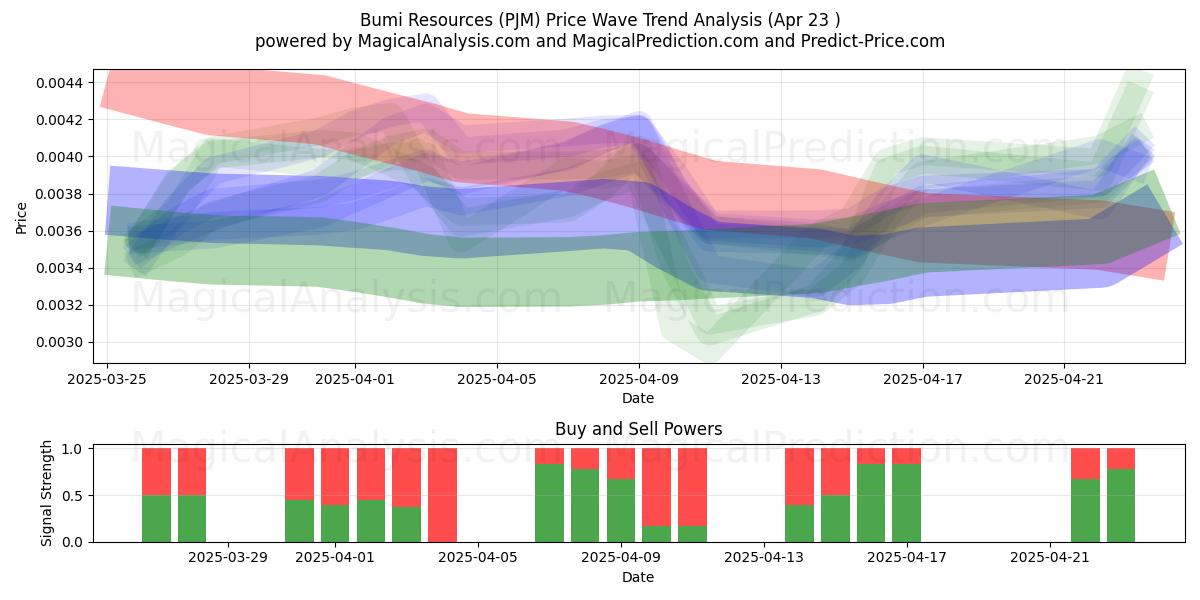Click the 2025-04-17 date label on price chart
The height and width of the screenshot is (600, 1200).
[x=922, y=379]
